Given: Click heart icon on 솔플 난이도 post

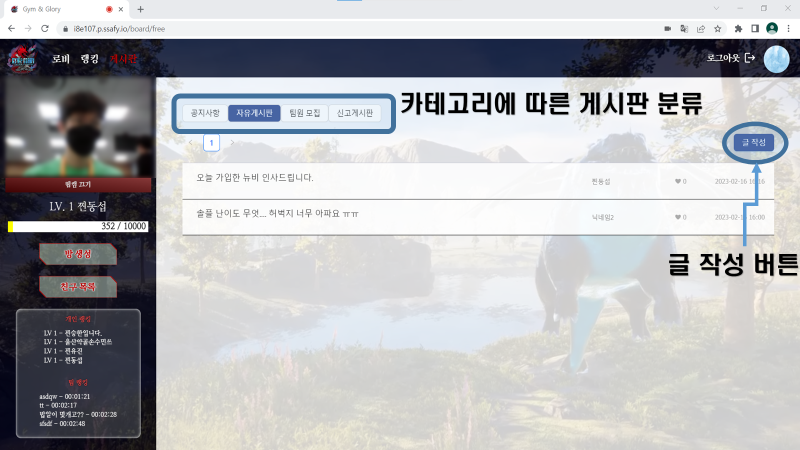Looking at the screenshot, I should click(678, 217).
